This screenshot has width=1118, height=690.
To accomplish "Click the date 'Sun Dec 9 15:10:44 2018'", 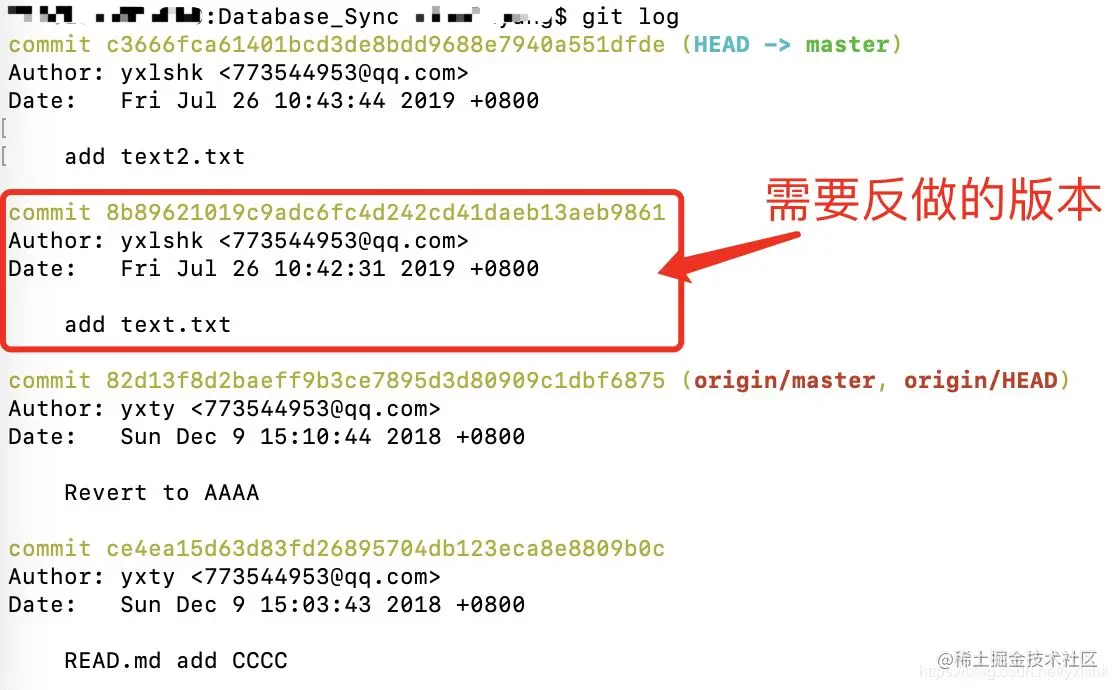I will click(280, 437).
